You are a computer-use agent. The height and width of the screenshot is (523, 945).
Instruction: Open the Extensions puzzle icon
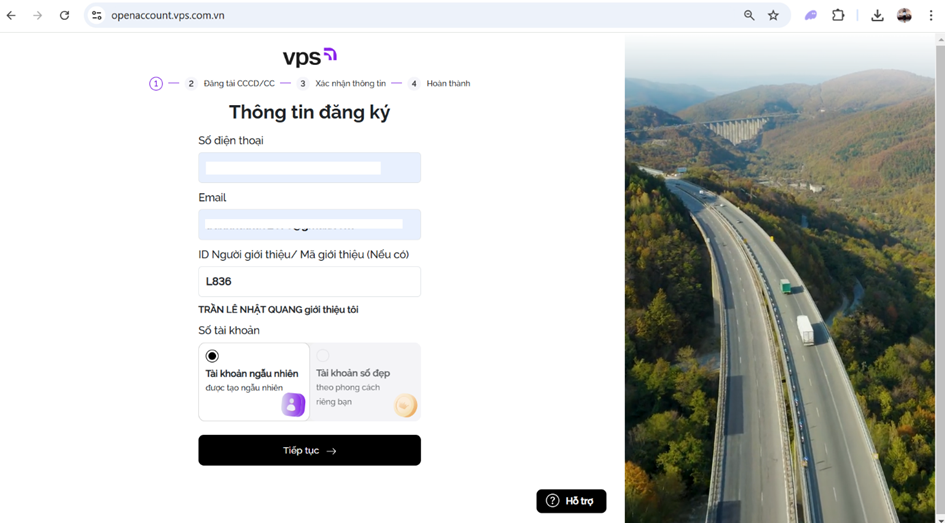(x=838, y=16)
